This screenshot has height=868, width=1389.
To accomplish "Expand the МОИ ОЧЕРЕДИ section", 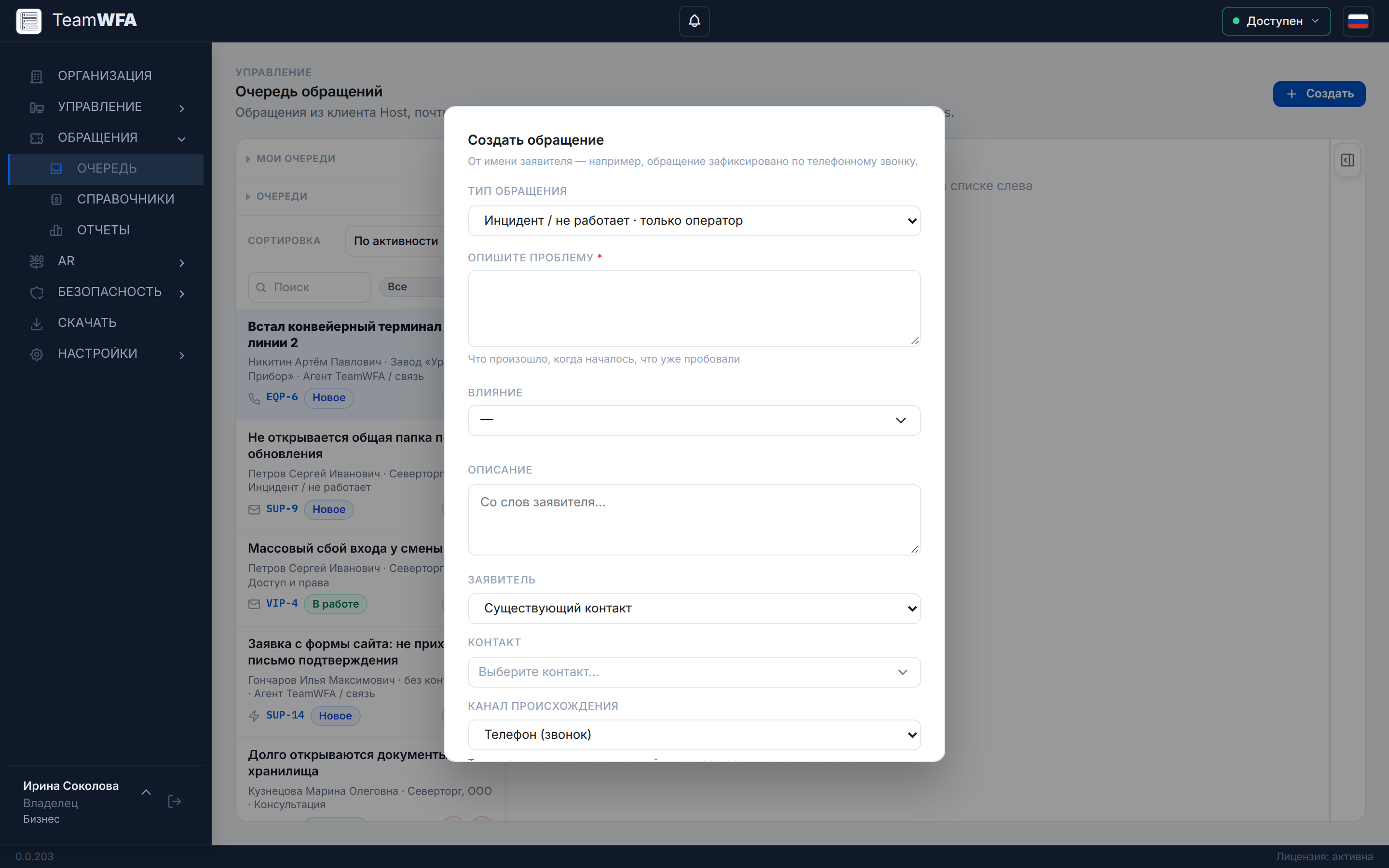I will pyautogui.click(x=291, y=159).
